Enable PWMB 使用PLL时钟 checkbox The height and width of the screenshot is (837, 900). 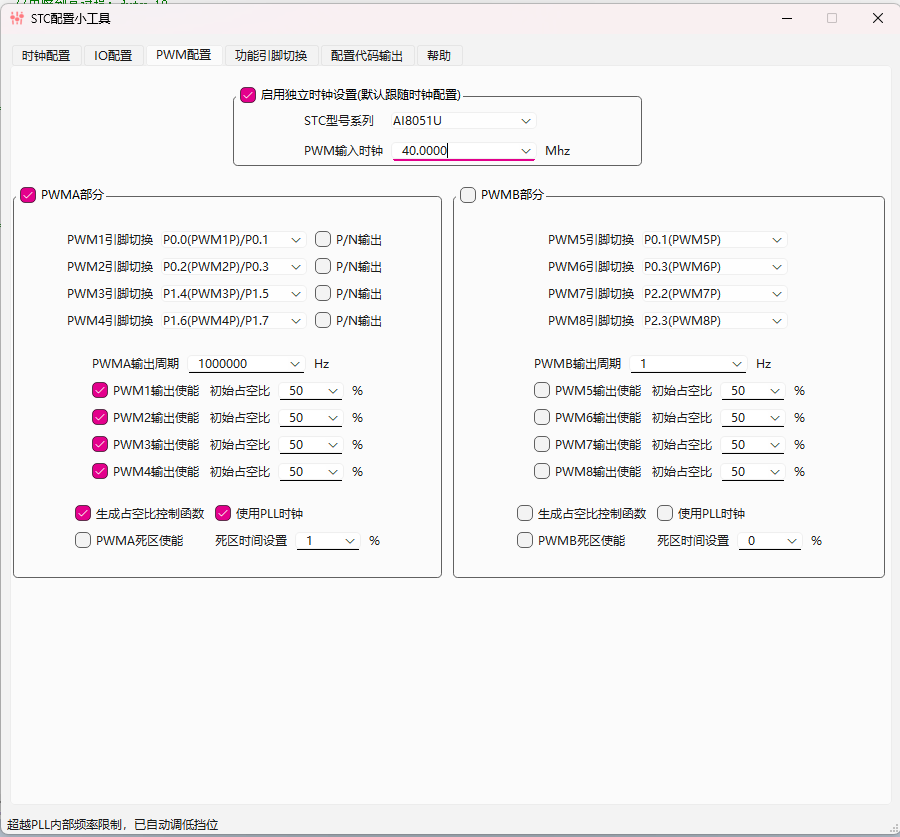click(x=665, y=514)
